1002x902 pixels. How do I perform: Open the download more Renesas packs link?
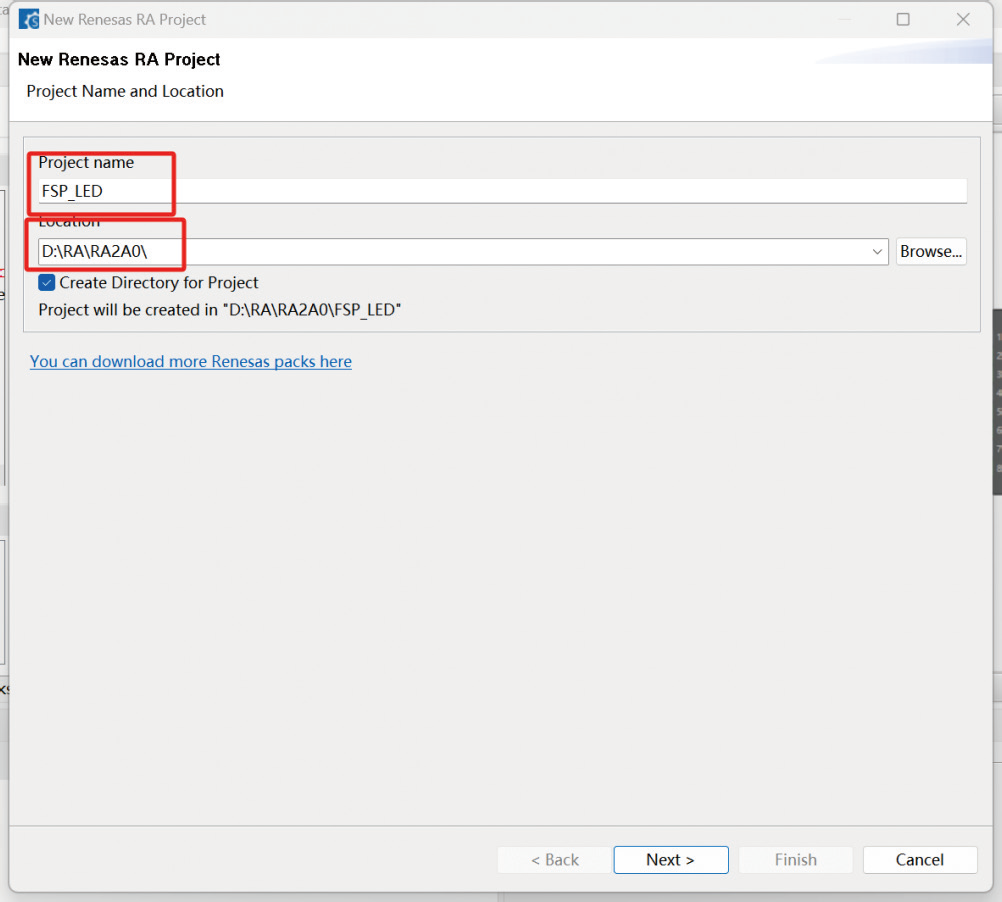[x=190, y=362]
